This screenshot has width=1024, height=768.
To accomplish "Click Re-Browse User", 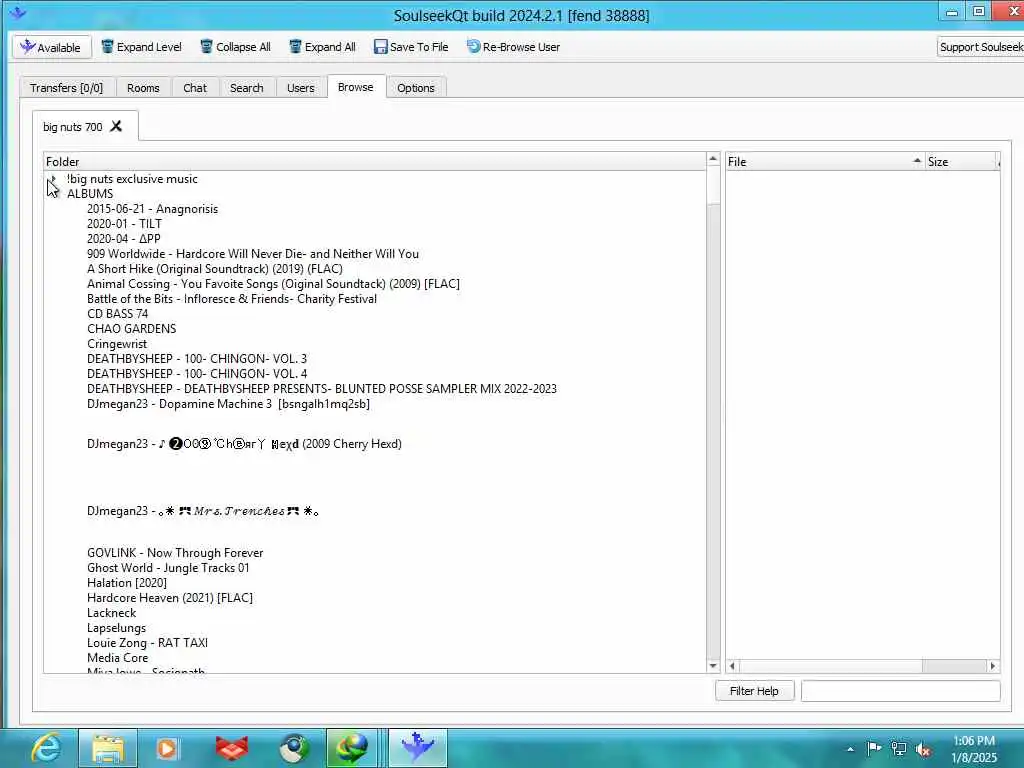I will [x=513, y=47].
